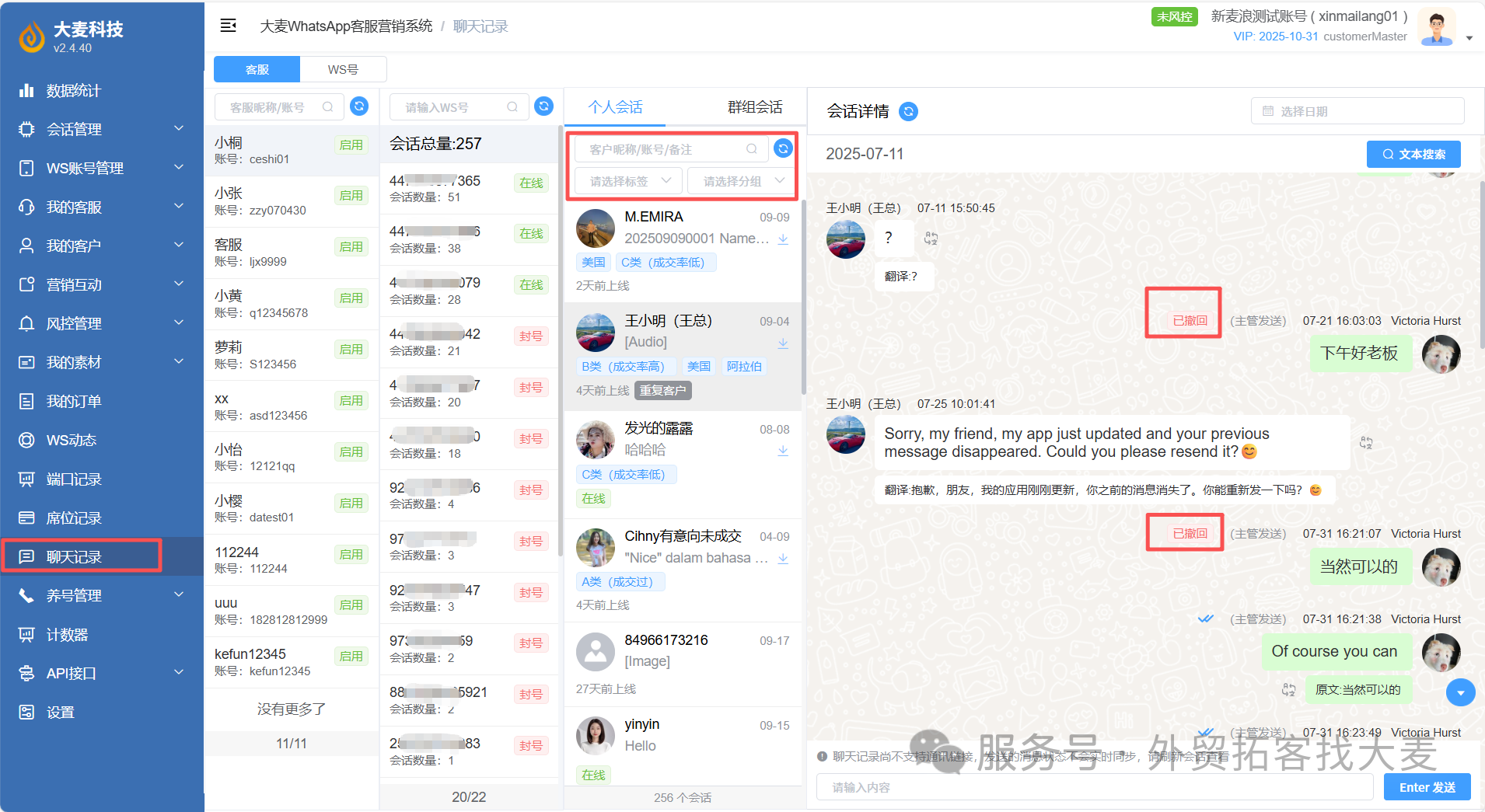1485x812 pixels.
Task: Open conversation with 84966173216
Action: (683, 664)
